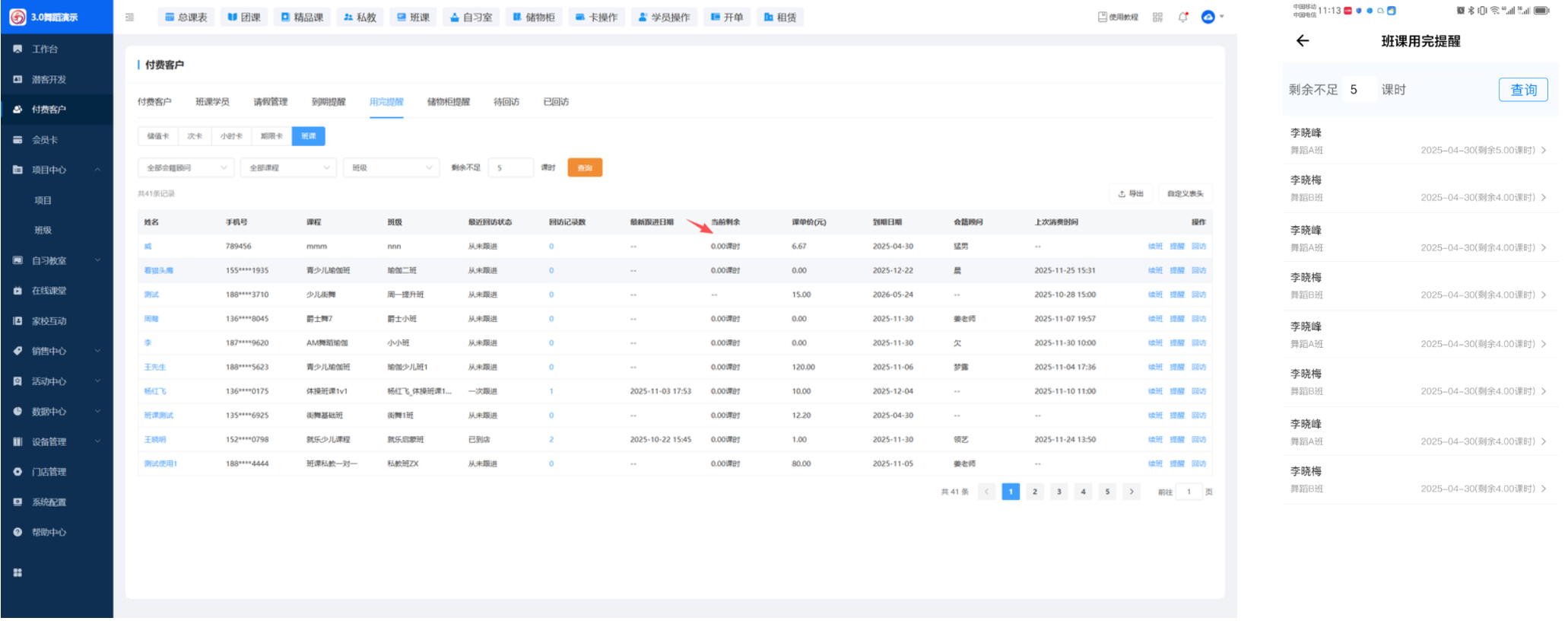This screenshot has height=621, width=1568.
Task: Open the 全部会籍顾问 dropdown
Action: (x=186, y=168)
